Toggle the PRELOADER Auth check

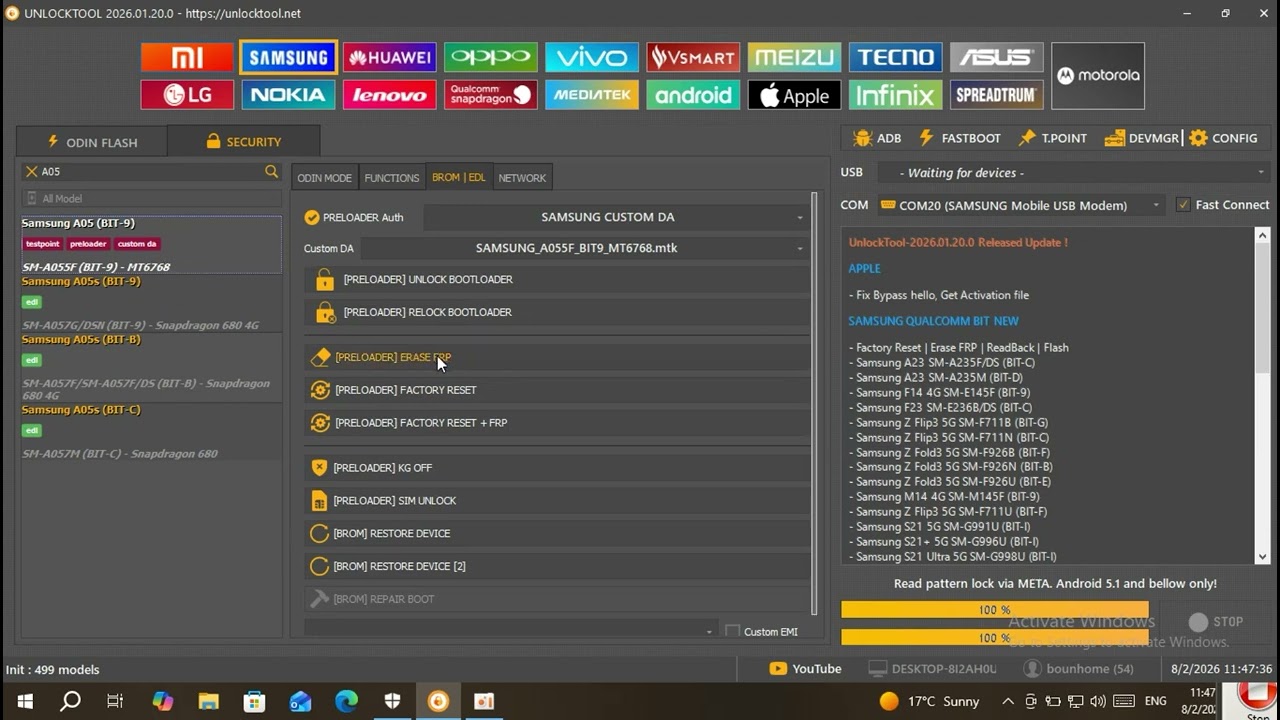pyautogui.click(x=312, y=217)
